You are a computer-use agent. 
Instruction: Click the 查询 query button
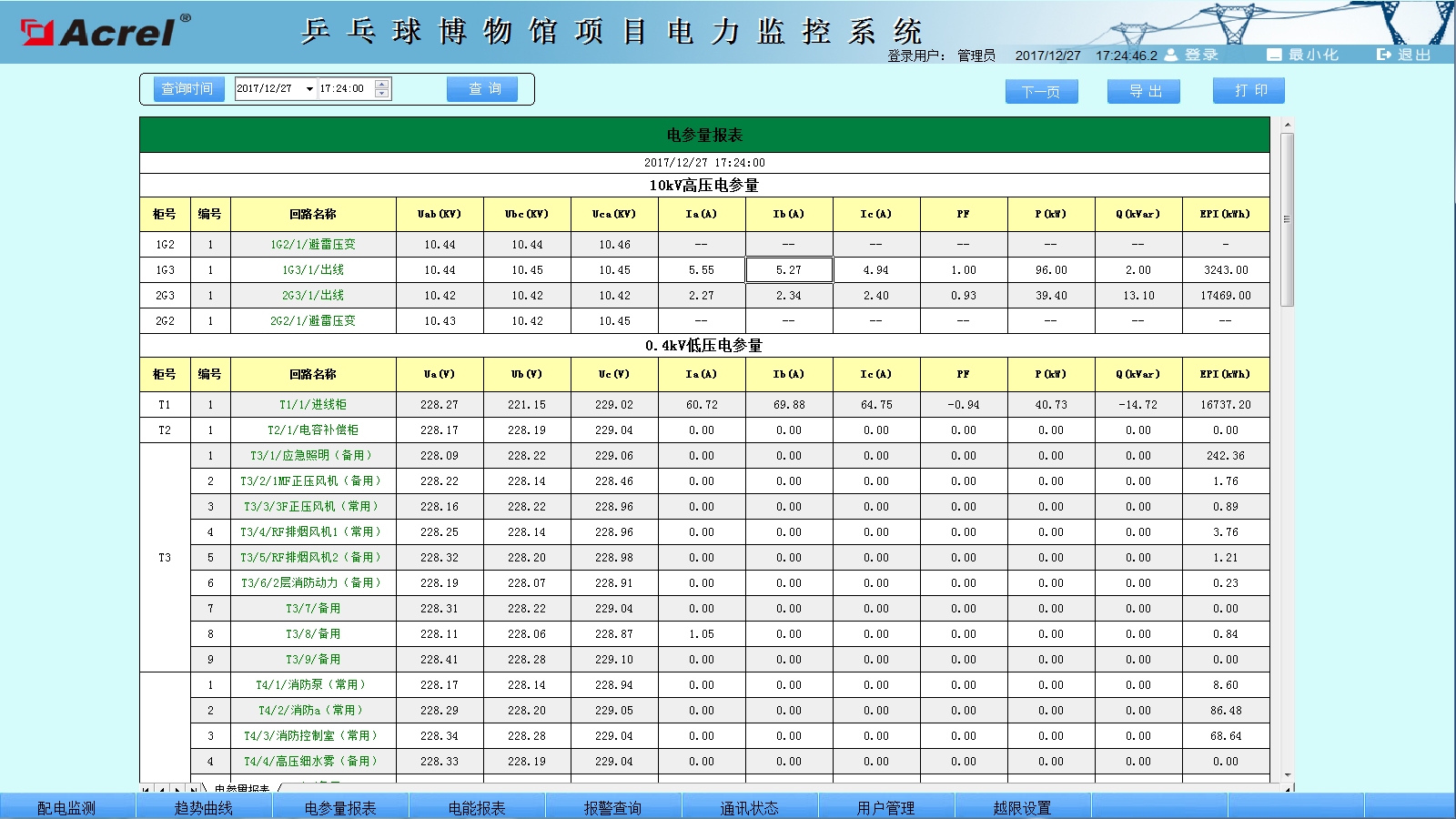coord(482,89)
